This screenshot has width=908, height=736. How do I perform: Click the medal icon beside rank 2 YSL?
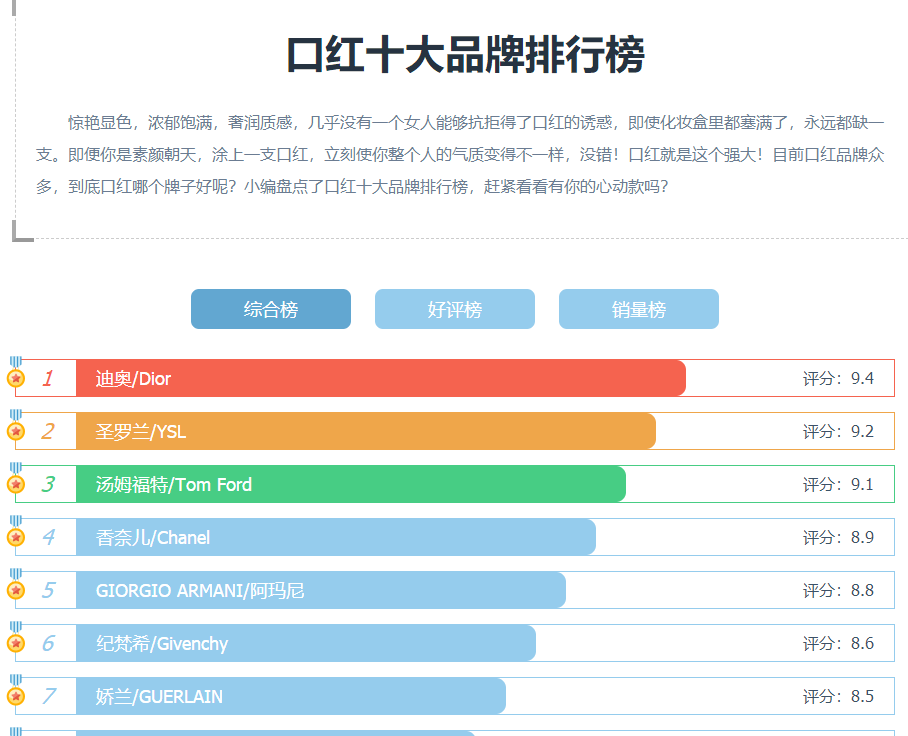[16, 426]
